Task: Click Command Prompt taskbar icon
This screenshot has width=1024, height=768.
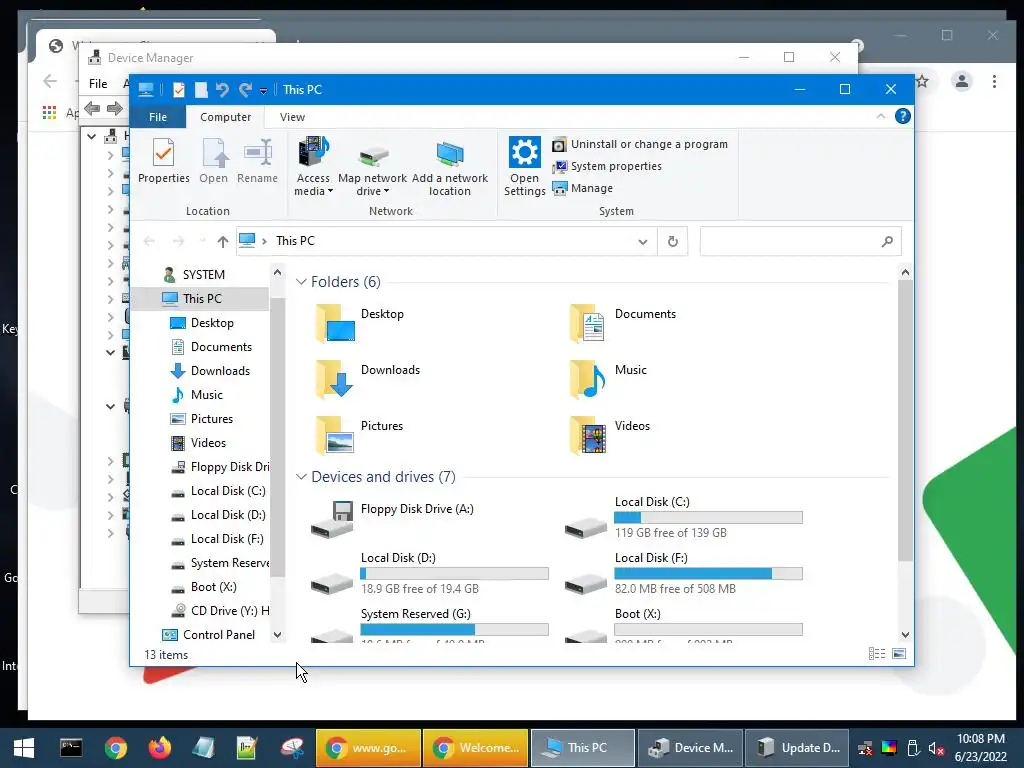Action: (71, 748)
